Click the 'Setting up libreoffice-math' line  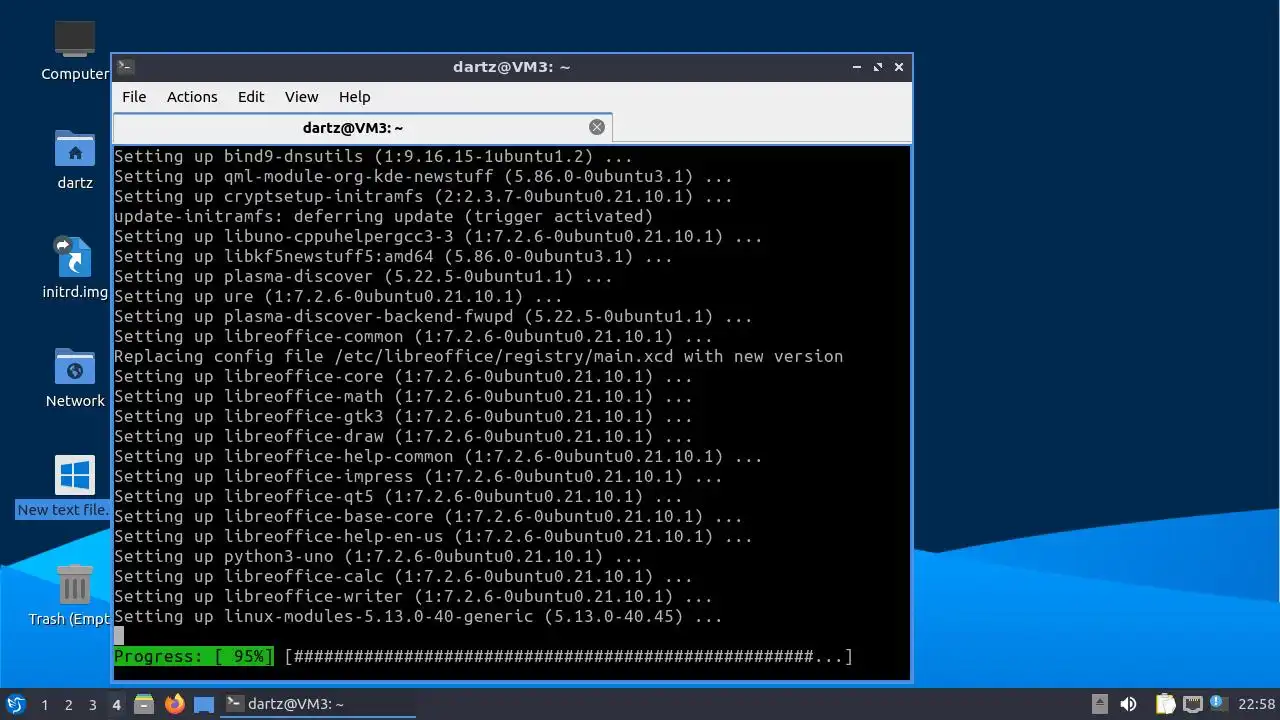(403, 396)
